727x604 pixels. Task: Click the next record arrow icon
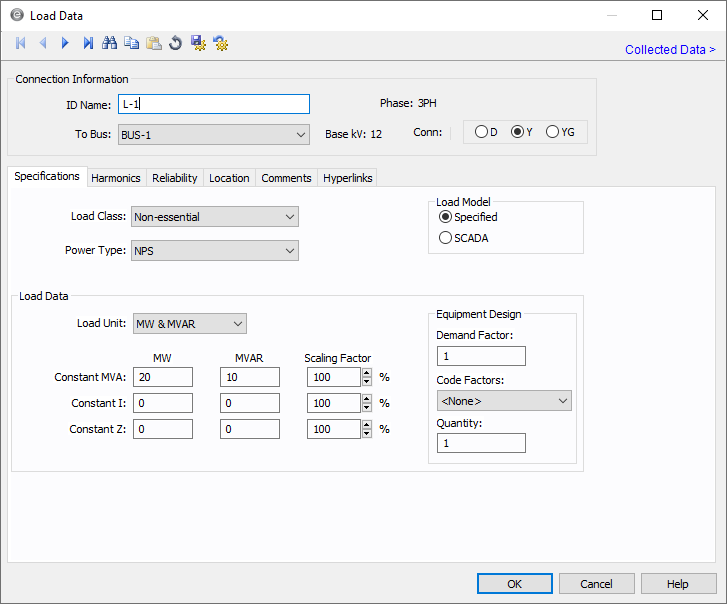click(x=65, y=43)
